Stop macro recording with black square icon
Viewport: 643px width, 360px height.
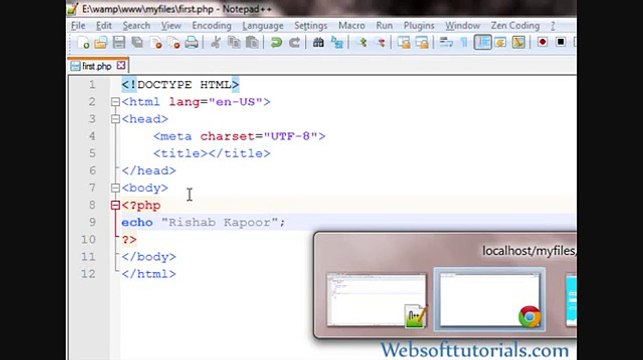561,42
